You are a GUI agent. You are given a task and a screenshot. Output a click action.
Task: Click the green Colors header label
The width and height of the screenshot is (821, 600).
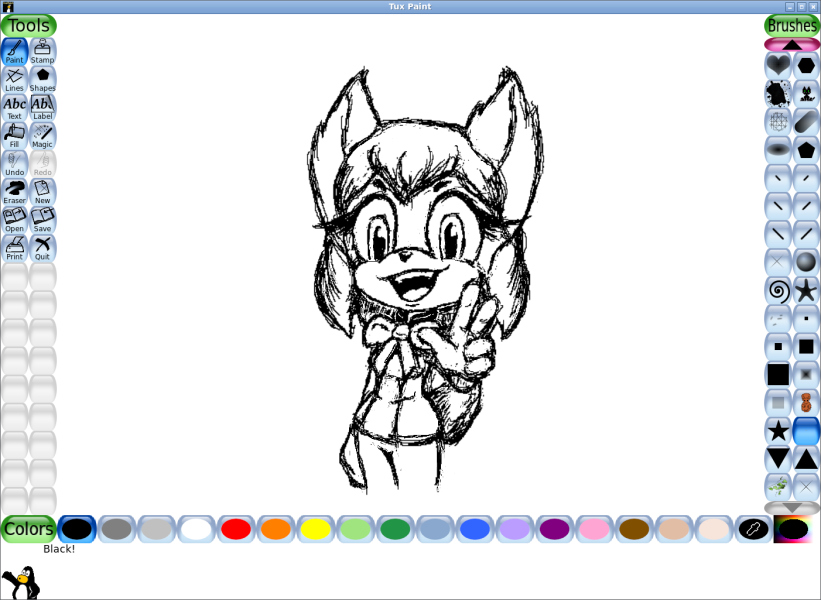(x=28, y=529)
